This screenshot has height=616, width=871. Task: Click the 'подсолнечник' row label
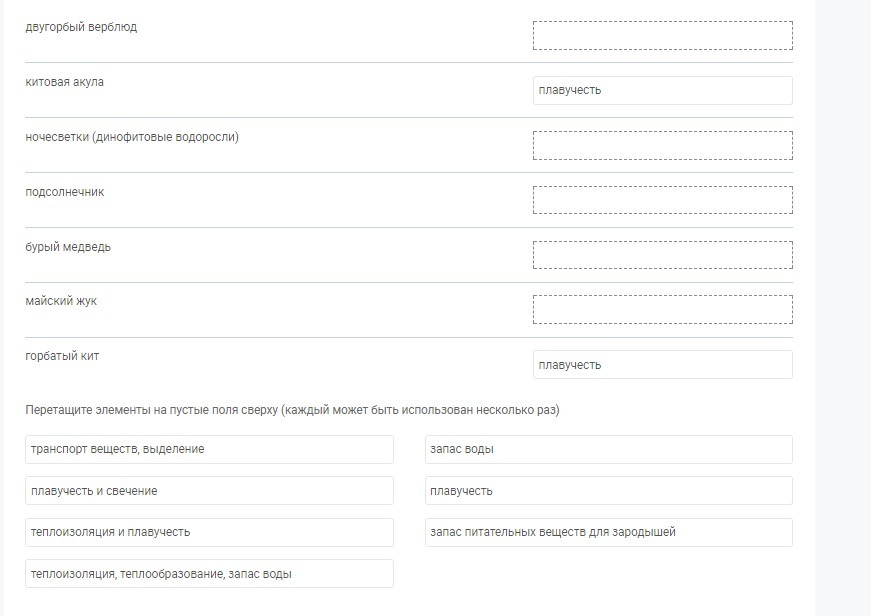click(x=64, y=192)
